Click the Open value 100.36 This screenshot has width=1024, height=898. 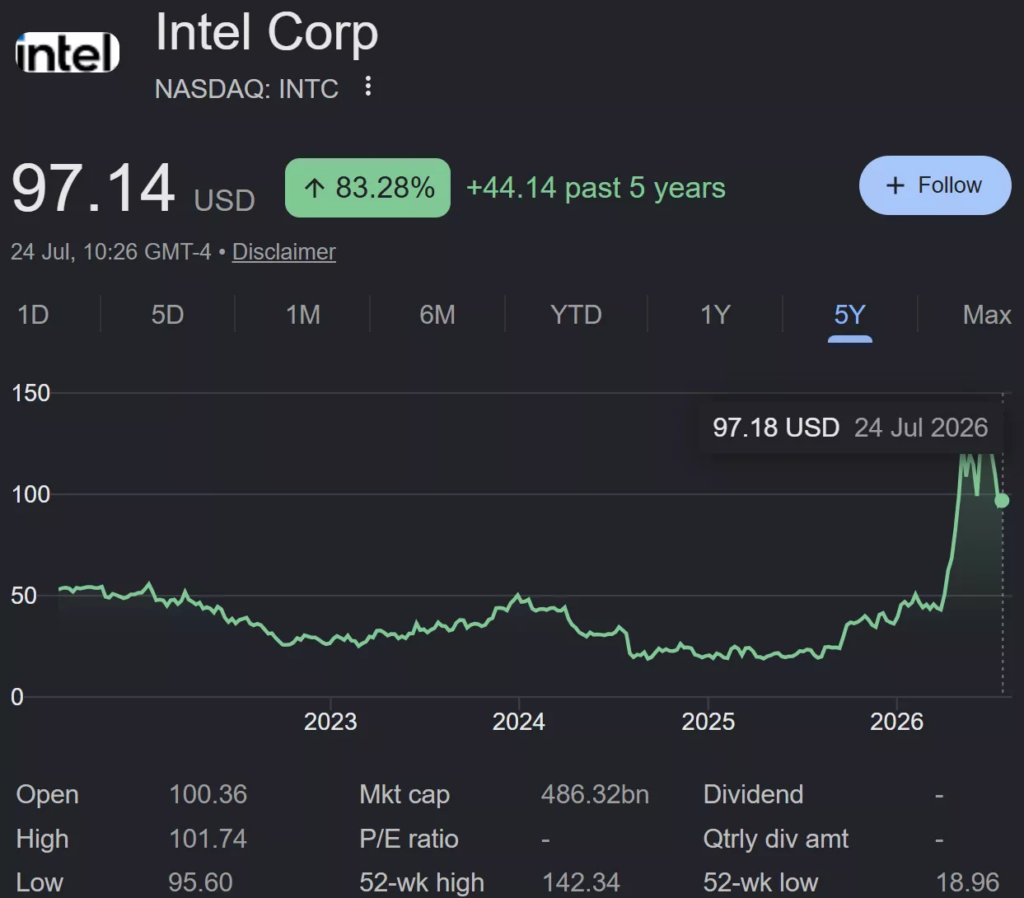208,795
